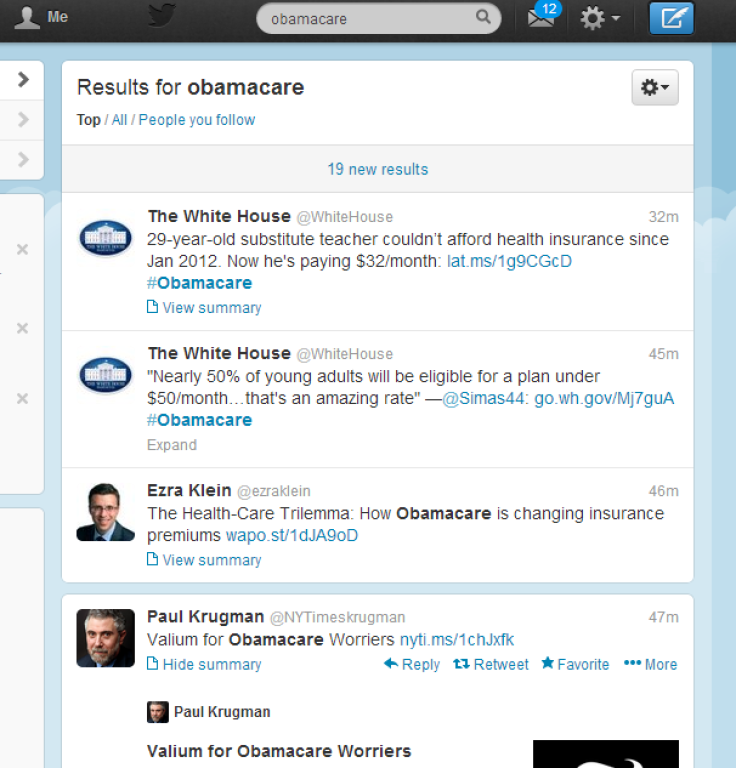Viewport: 736px width, 768px height.
Task: Click the 32m timestamp
Action: tap(664, 216)
